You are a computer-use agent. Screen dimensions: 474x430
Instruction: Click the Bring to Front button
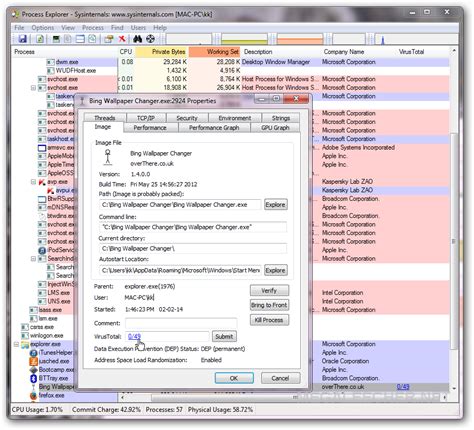(269, 305)
